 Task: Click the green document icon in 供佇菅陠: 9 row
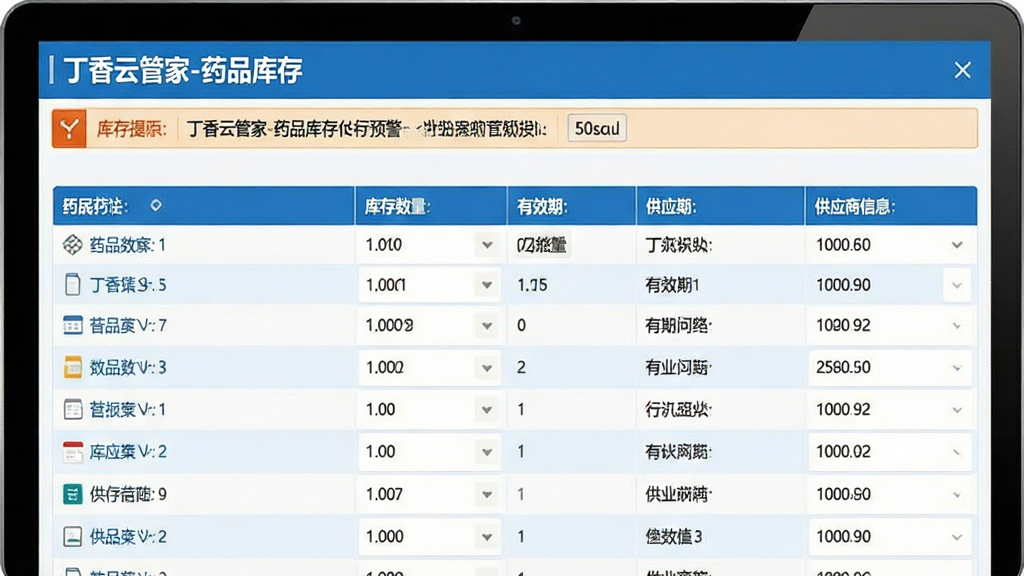[x=72, y=494]
